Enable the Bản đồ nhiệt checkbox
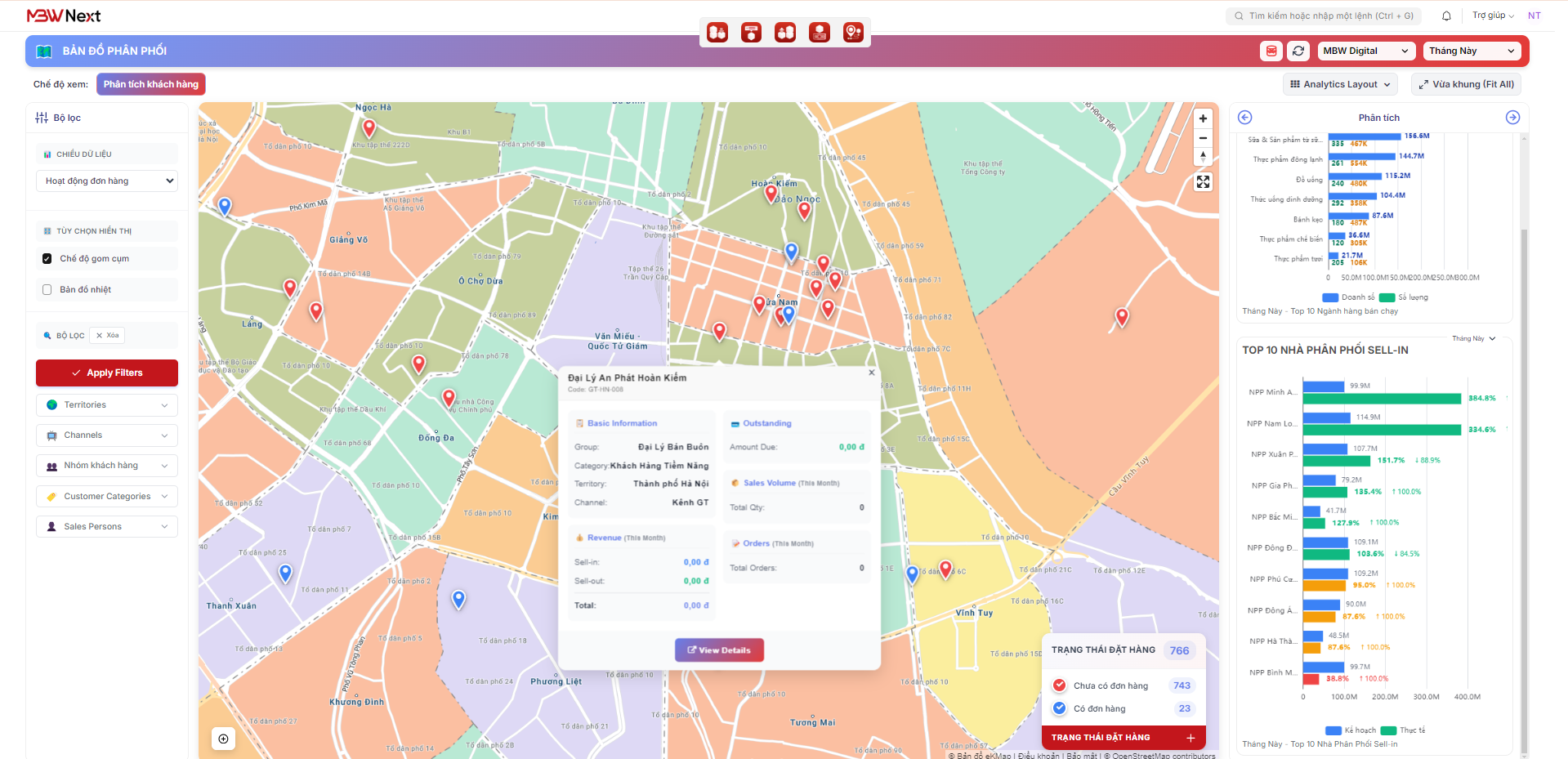 [x=47, y=290]
